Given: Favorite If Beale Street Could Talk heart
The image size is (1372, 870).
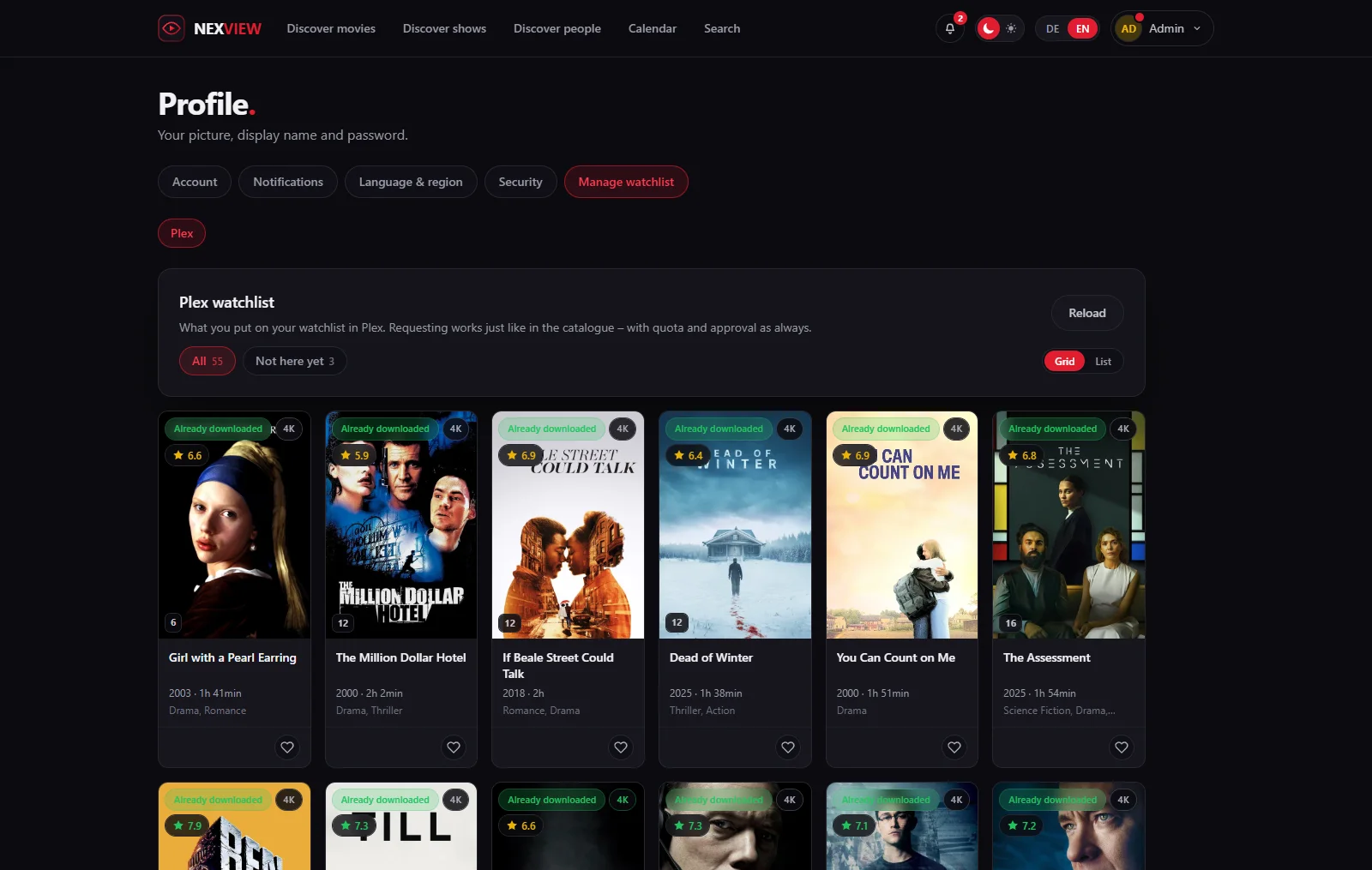Looking at the screenshot, I should pos(621,747).
